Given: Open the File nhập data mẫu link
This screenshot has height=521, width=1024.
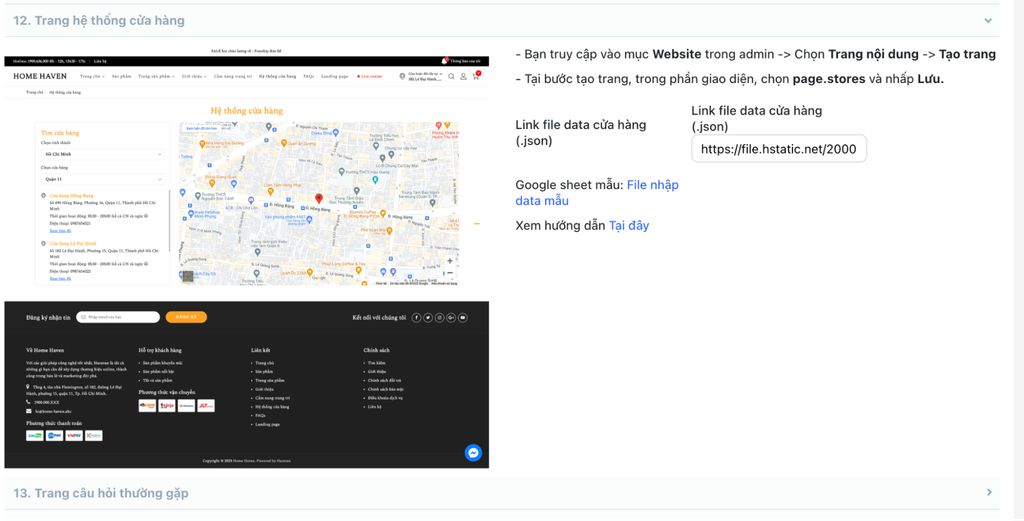Looking at the screenshot, I should (x=596, y=193).
